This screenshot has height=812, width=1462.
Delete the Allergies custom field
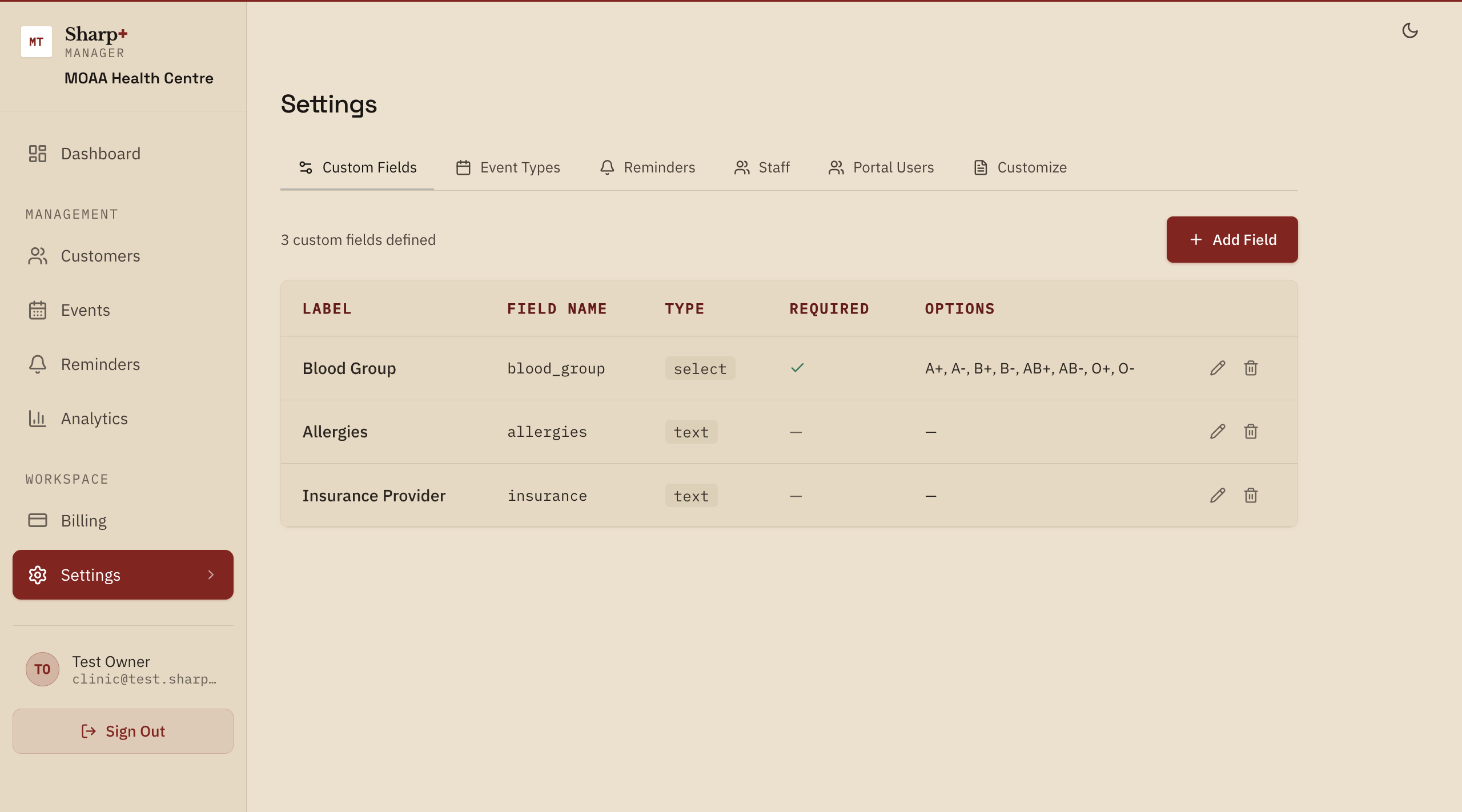point(1251,432)
